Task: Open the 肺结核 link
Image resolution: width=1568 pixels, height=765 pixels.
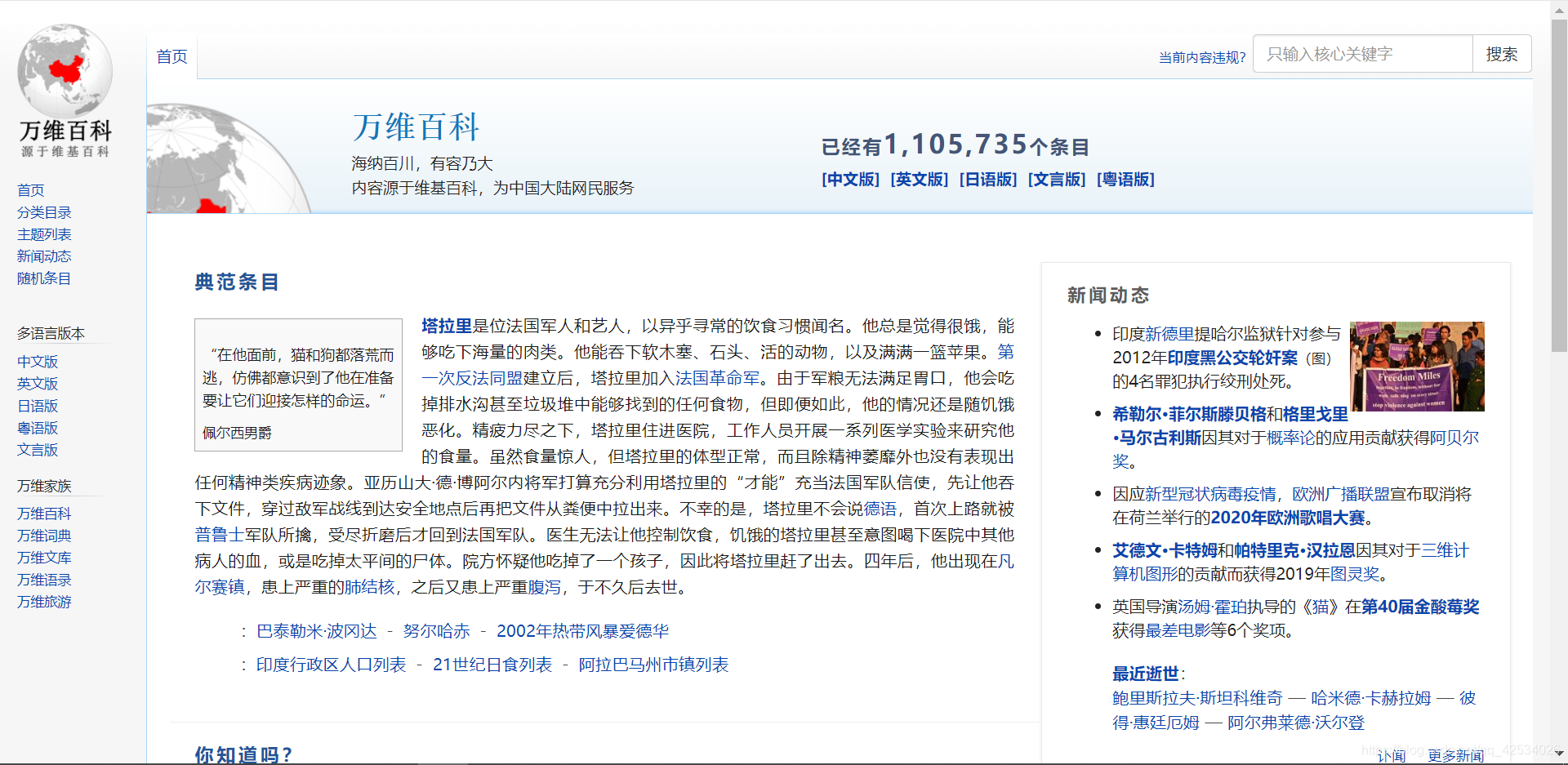Action: coord(369,587)
